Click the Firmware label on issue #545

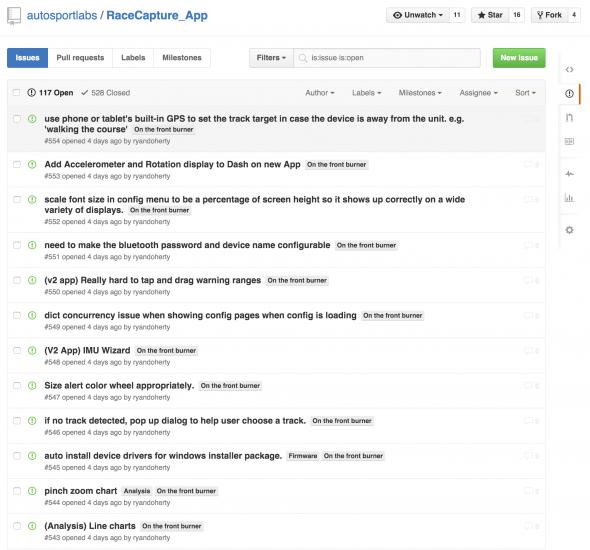[x=303, y=456]
